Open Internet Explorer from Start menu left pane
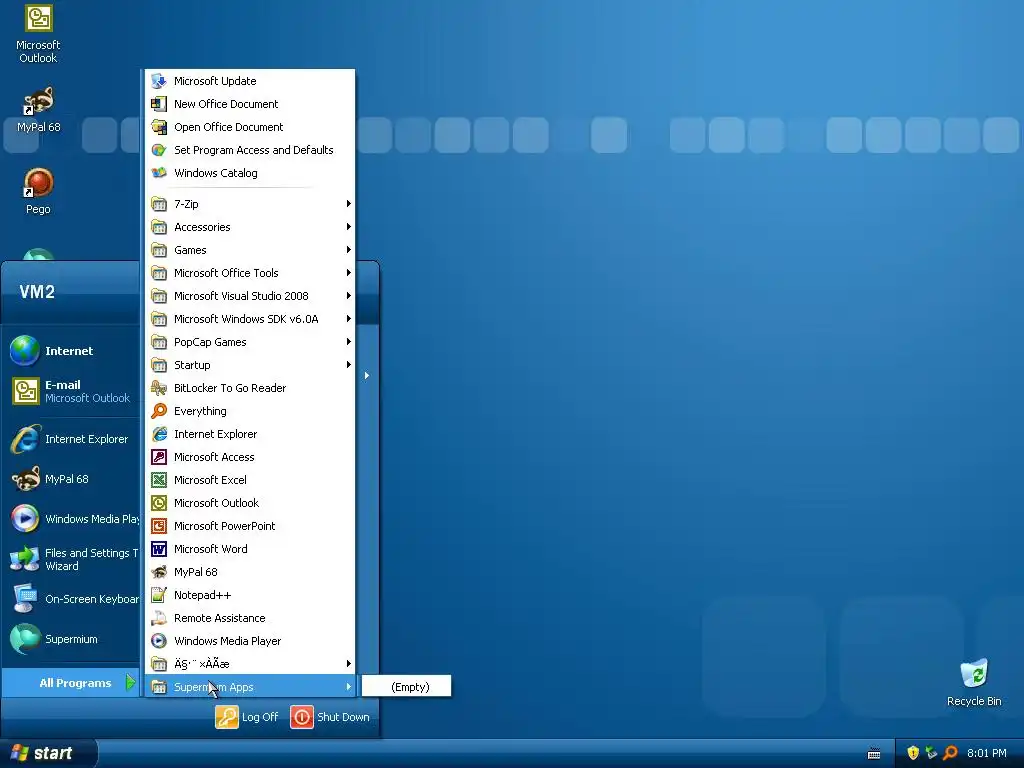The image size is (1024, 768). pos(71,440)
